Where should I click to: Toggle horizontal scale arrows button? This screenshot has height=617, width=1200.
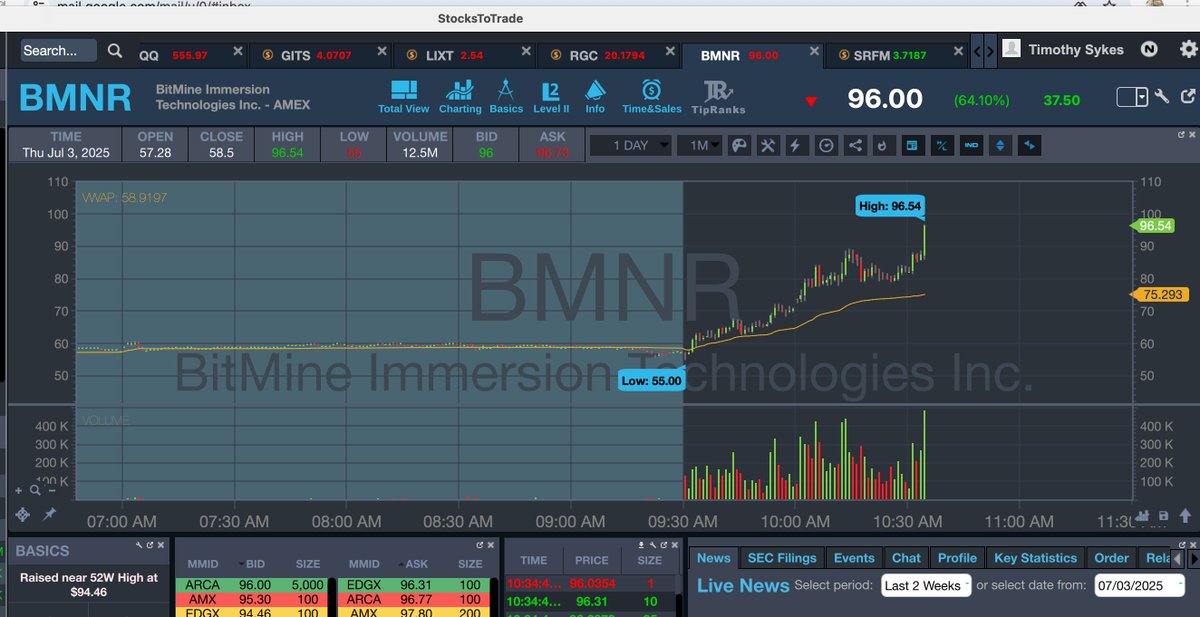pyautogui.click(x=1029, y=145)
